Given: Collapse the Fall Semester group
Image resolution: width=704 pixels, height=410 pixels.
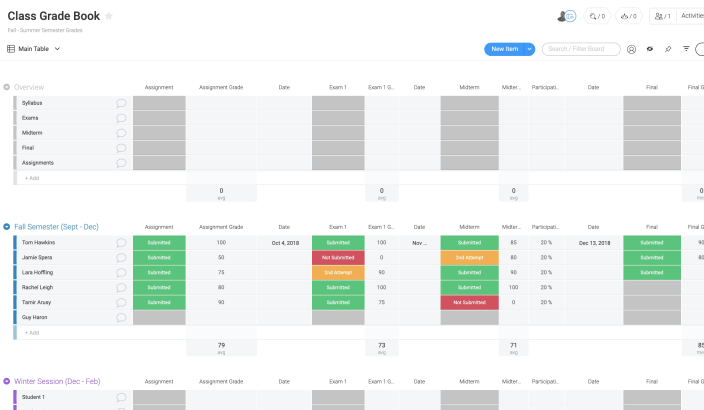Looking at the screenshot, I should pyautogui.click(x=7, y=227).
